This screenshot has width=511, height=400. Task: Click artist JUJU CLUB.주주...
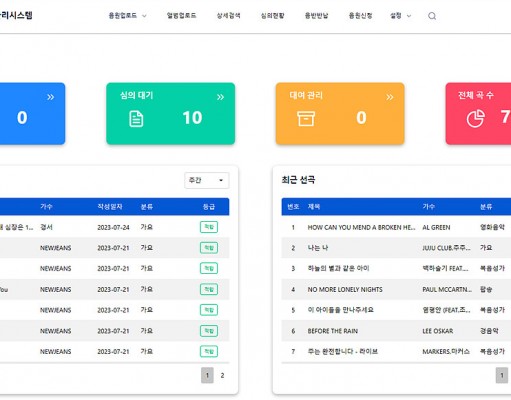point(447,248)
